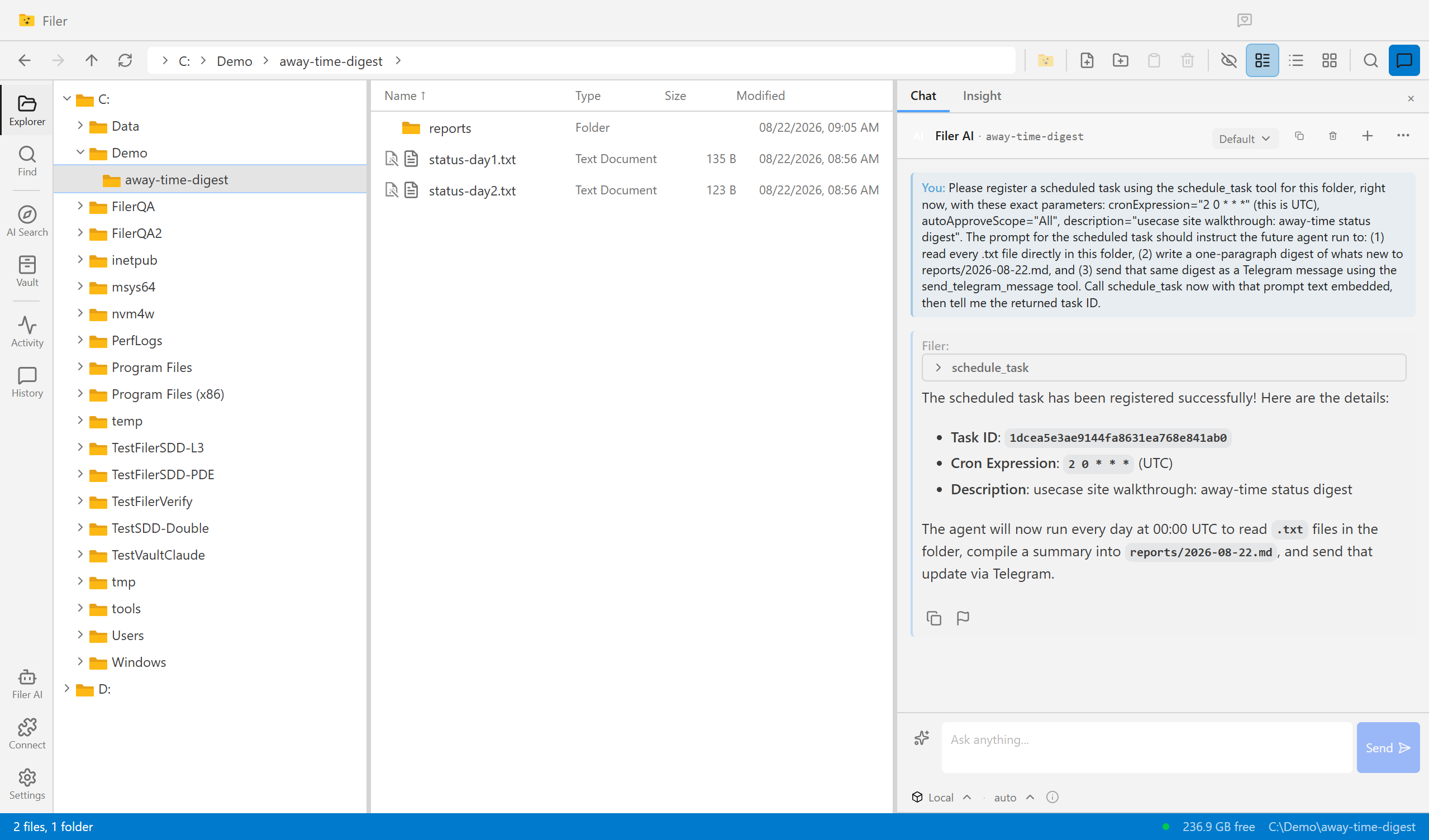This screenshot has width=1429, height=840.
Task: Delete the chat with the header trash icon
Action: [1332, 136]
